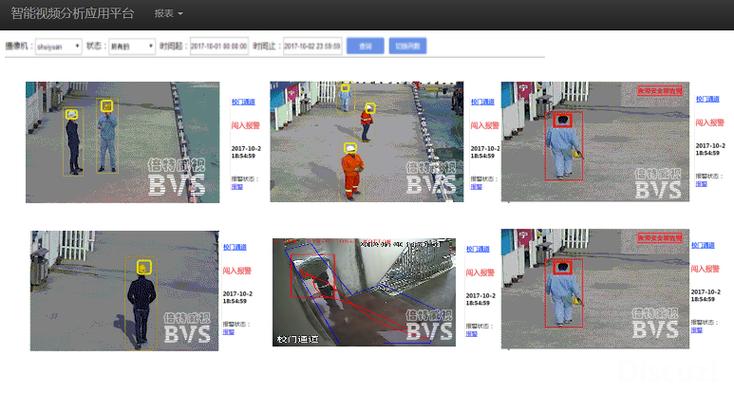Image resolution: width=734 pixels, height=394 pixels.
Task: Click 报警 status link under indoor staircase card
Action: [471, 334]
